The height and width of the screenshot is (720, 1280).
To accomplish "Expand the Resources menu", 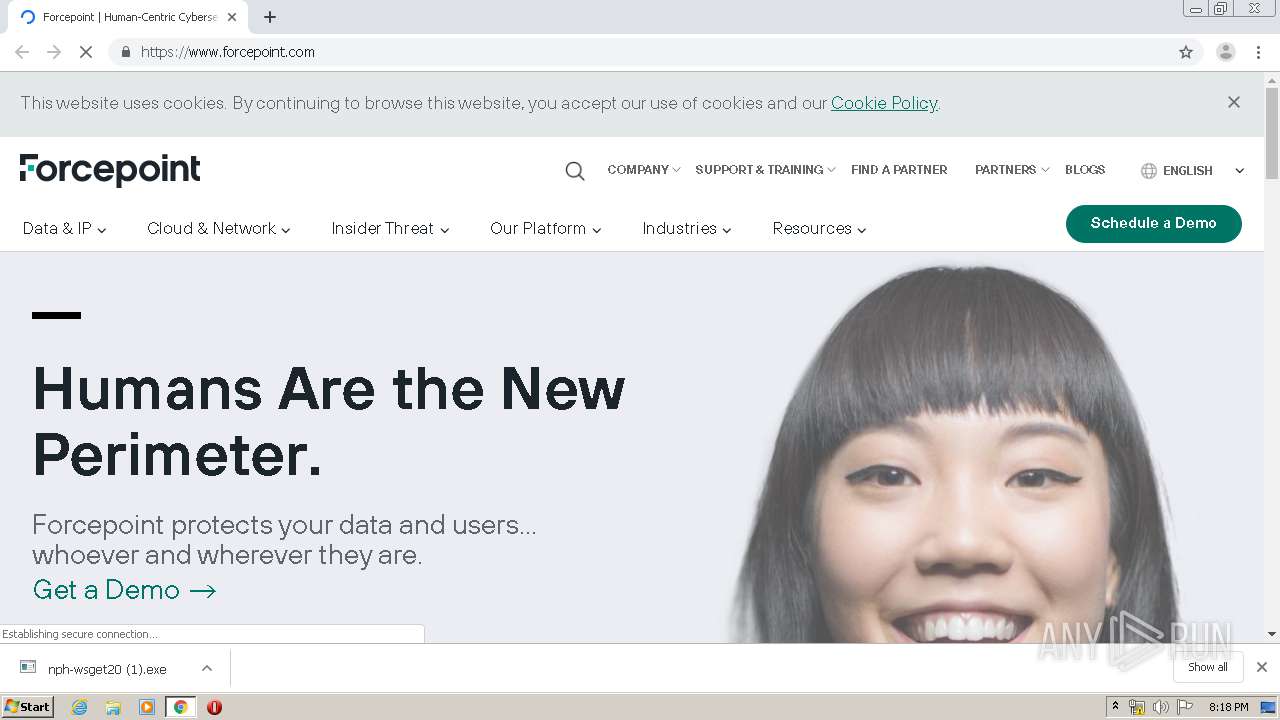I will click(x=820, y=228).
